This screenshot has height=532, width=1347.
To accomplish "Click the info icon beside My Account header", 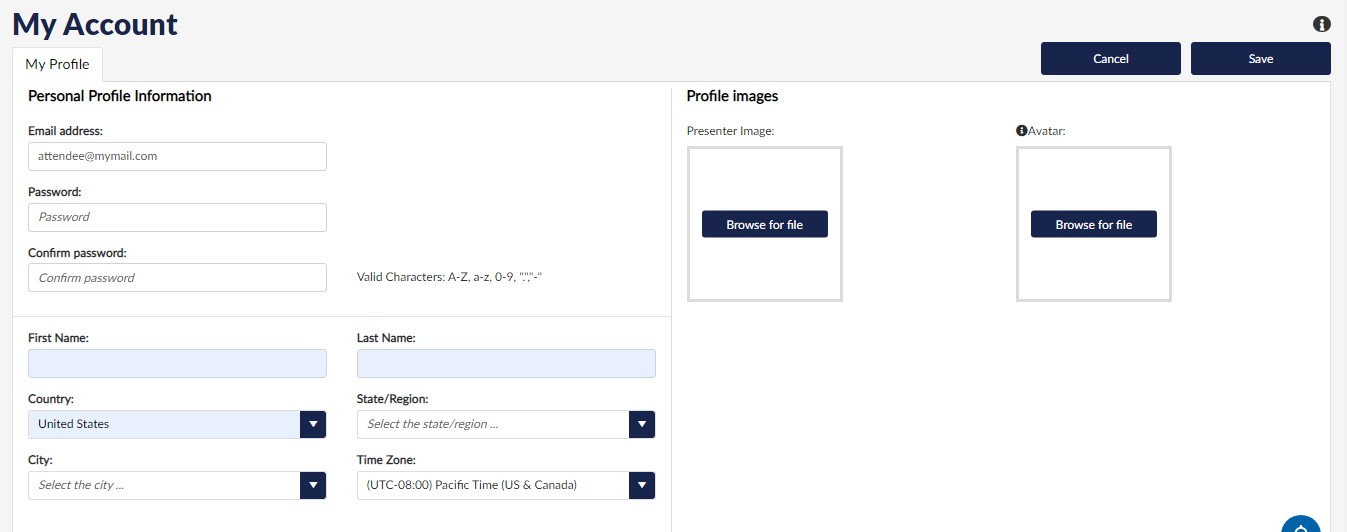I will point(1321,24).
